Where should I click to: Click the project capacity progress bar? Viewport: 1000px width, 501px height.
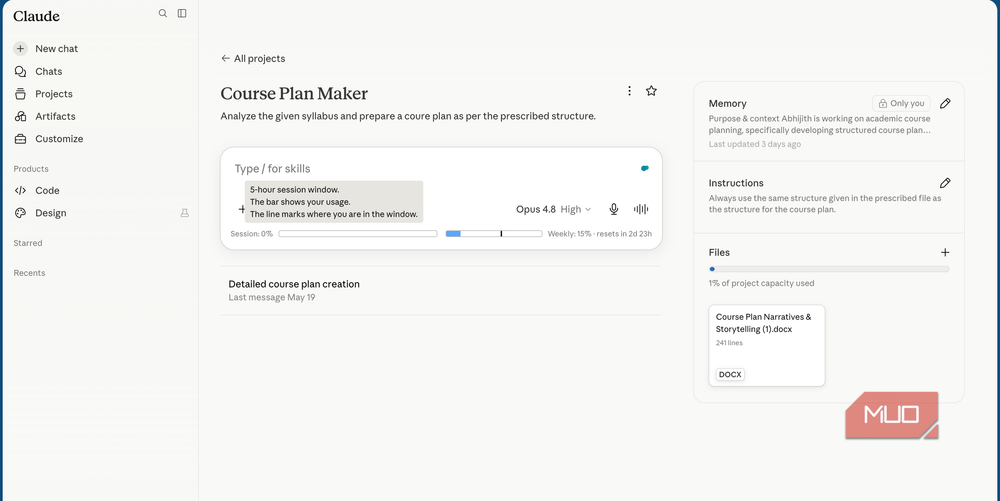(829, 269)
